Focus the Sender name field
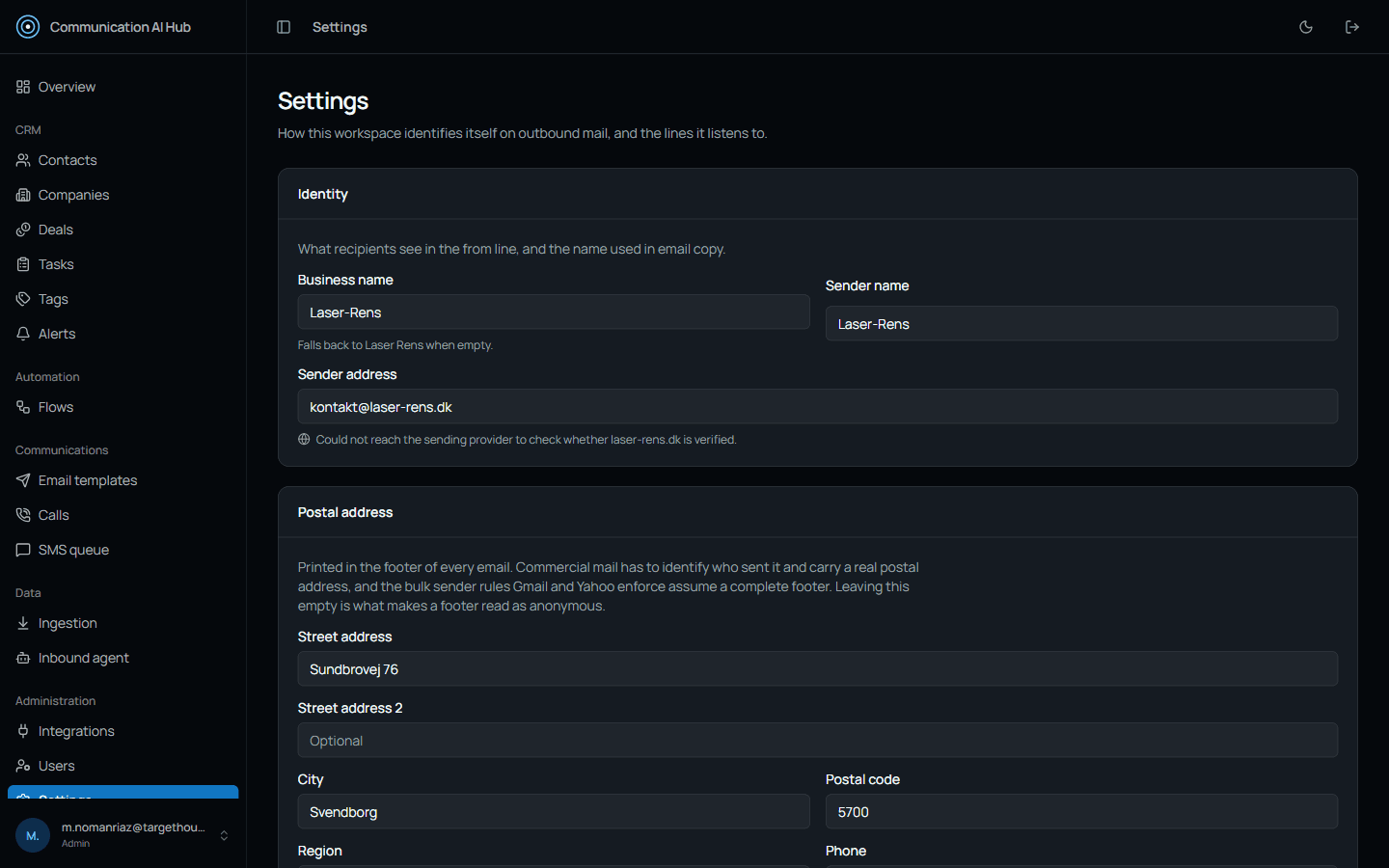This screenshot has height=868, width=1389. (1081, 324)
